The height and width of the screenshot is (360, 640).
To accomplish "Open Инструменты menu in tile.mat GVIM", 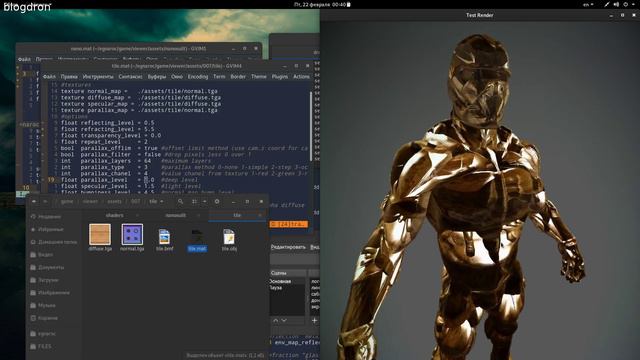I will [98, 77].
